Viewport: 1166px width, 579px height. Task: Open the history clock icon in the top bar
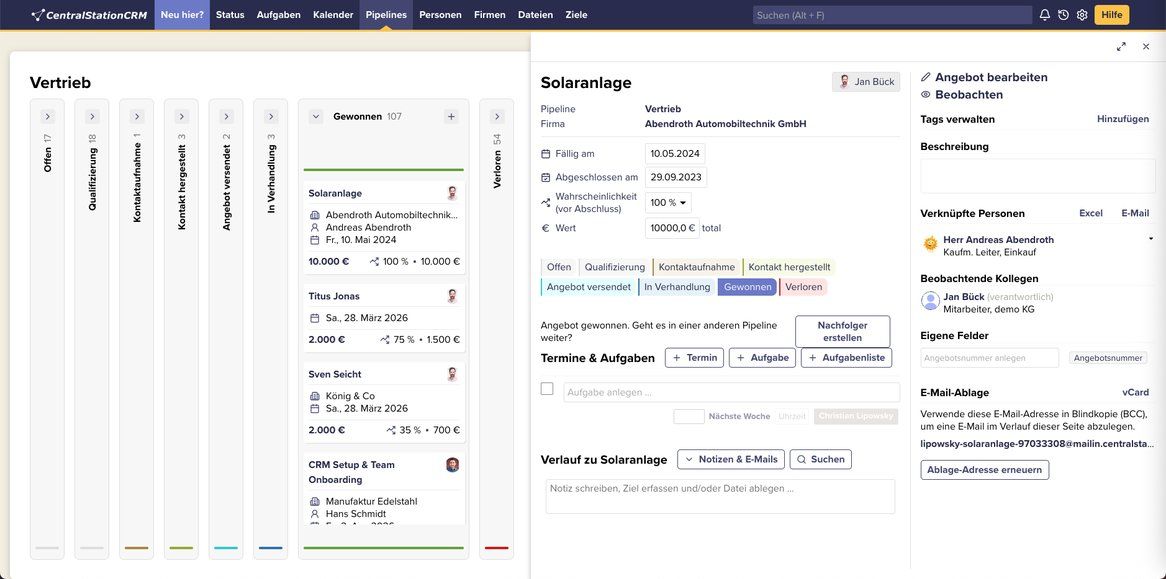pos(1063,15)
